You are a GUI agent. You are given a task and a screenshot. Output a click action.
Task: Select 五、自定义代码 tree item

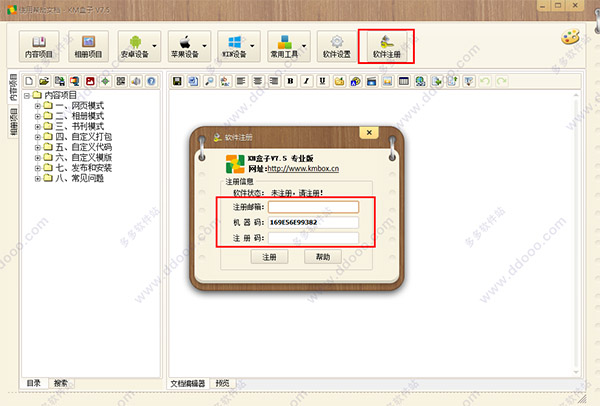(84, 147)
